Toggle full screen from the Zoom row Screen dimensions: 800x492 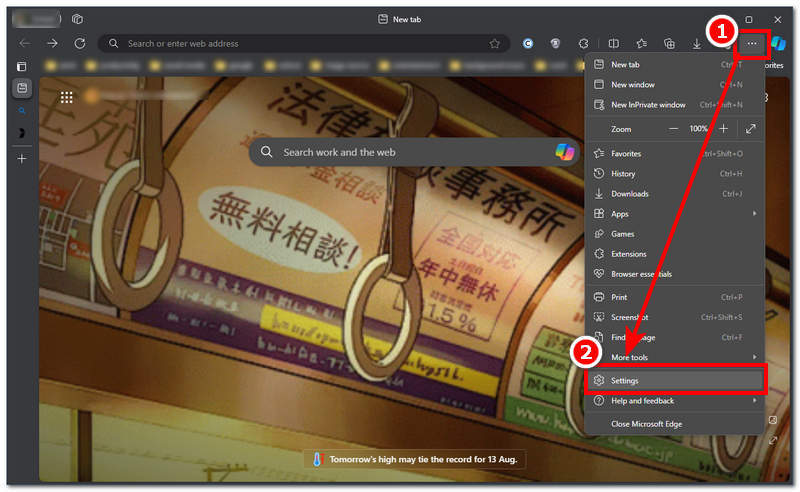pos(751,129)
